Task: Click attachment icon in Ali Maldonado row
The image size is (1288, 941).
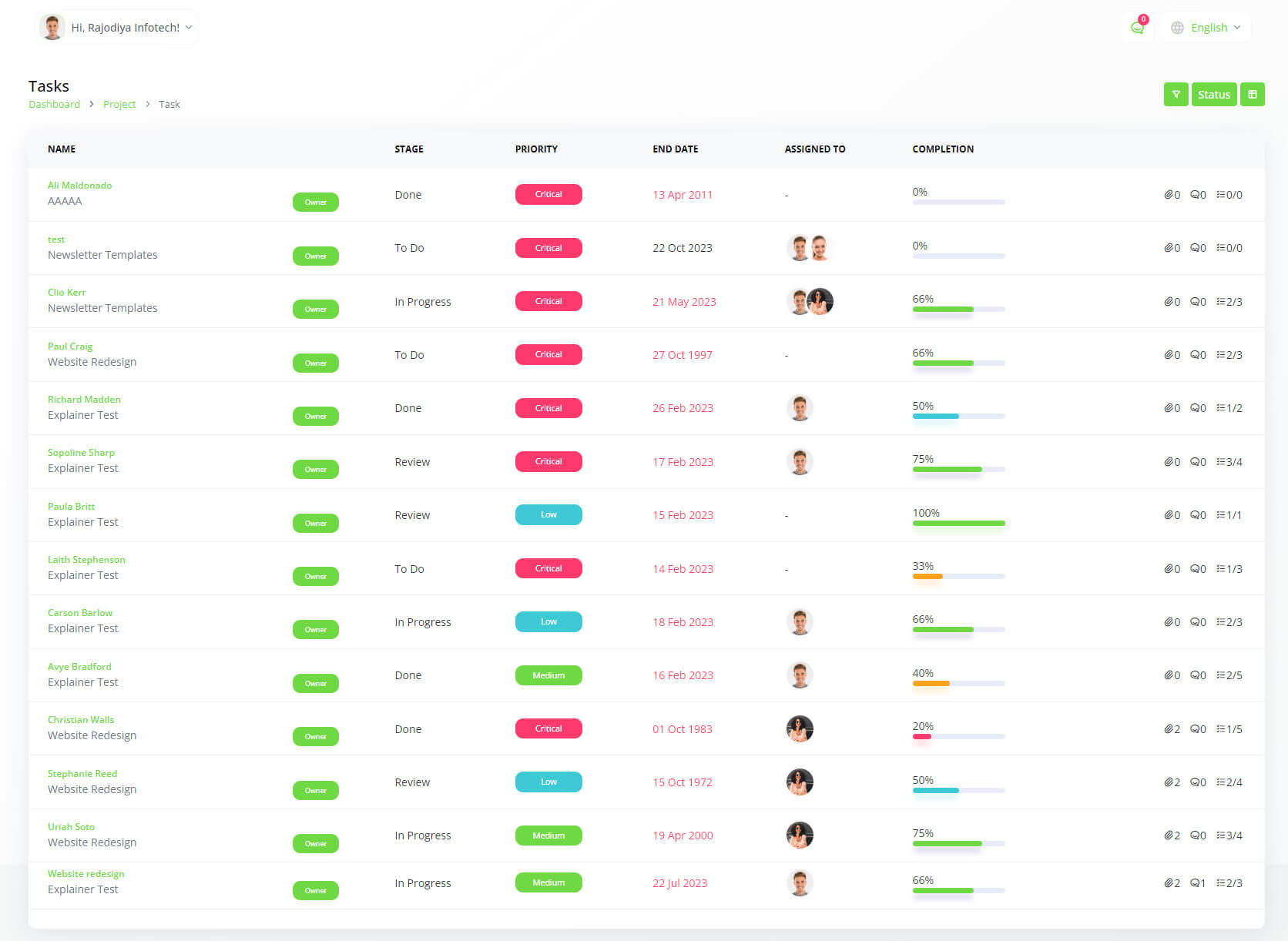Action: (1169, 195)
